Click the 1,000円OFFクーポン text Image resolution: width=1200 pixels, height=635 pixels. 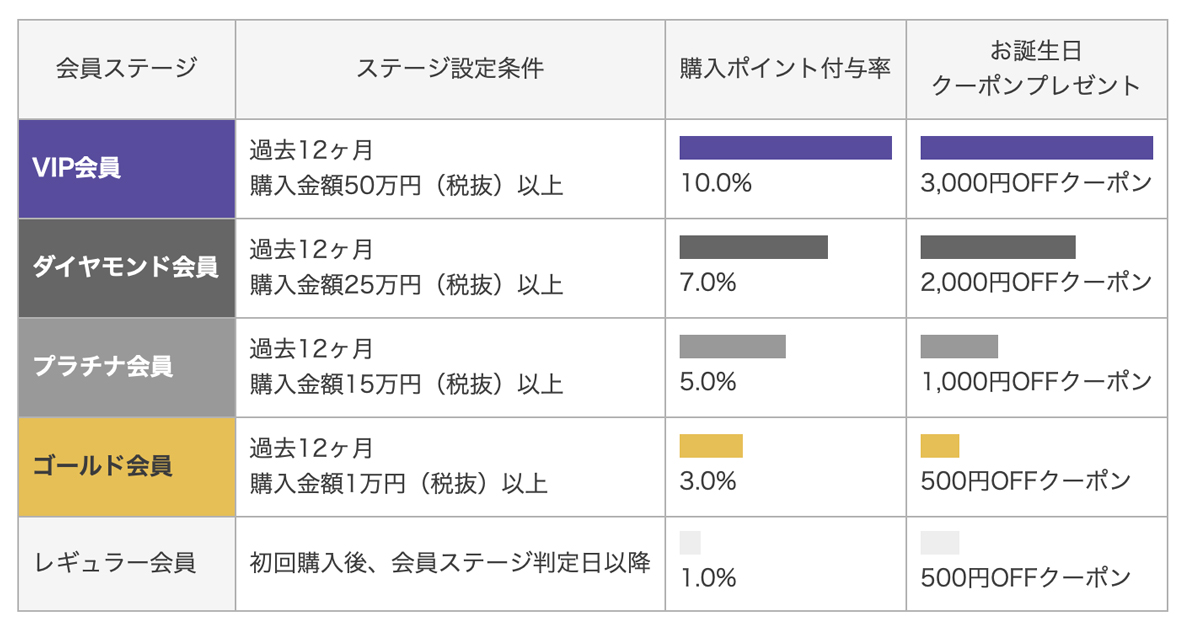[1036, 382]
